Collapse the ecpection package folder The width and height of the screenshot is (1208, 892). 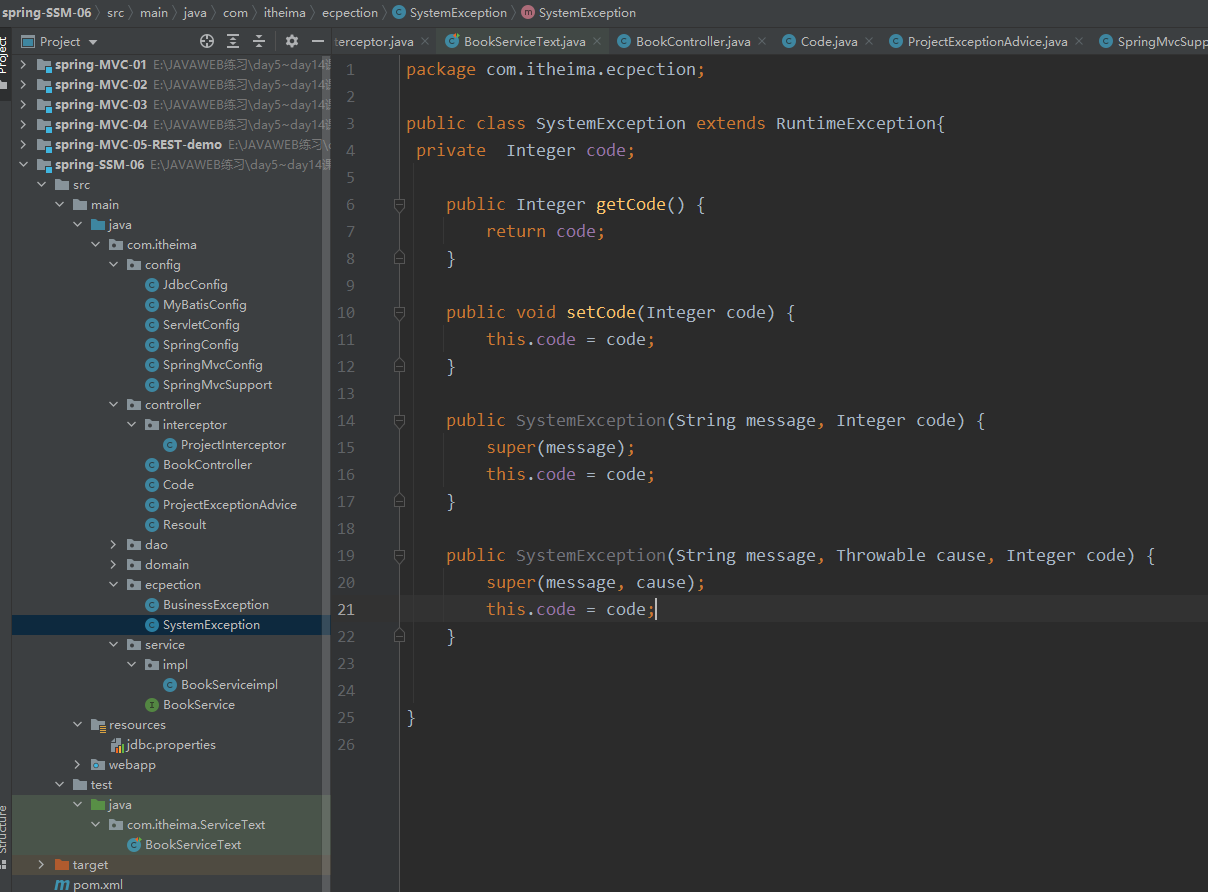[x=114, y=585]
